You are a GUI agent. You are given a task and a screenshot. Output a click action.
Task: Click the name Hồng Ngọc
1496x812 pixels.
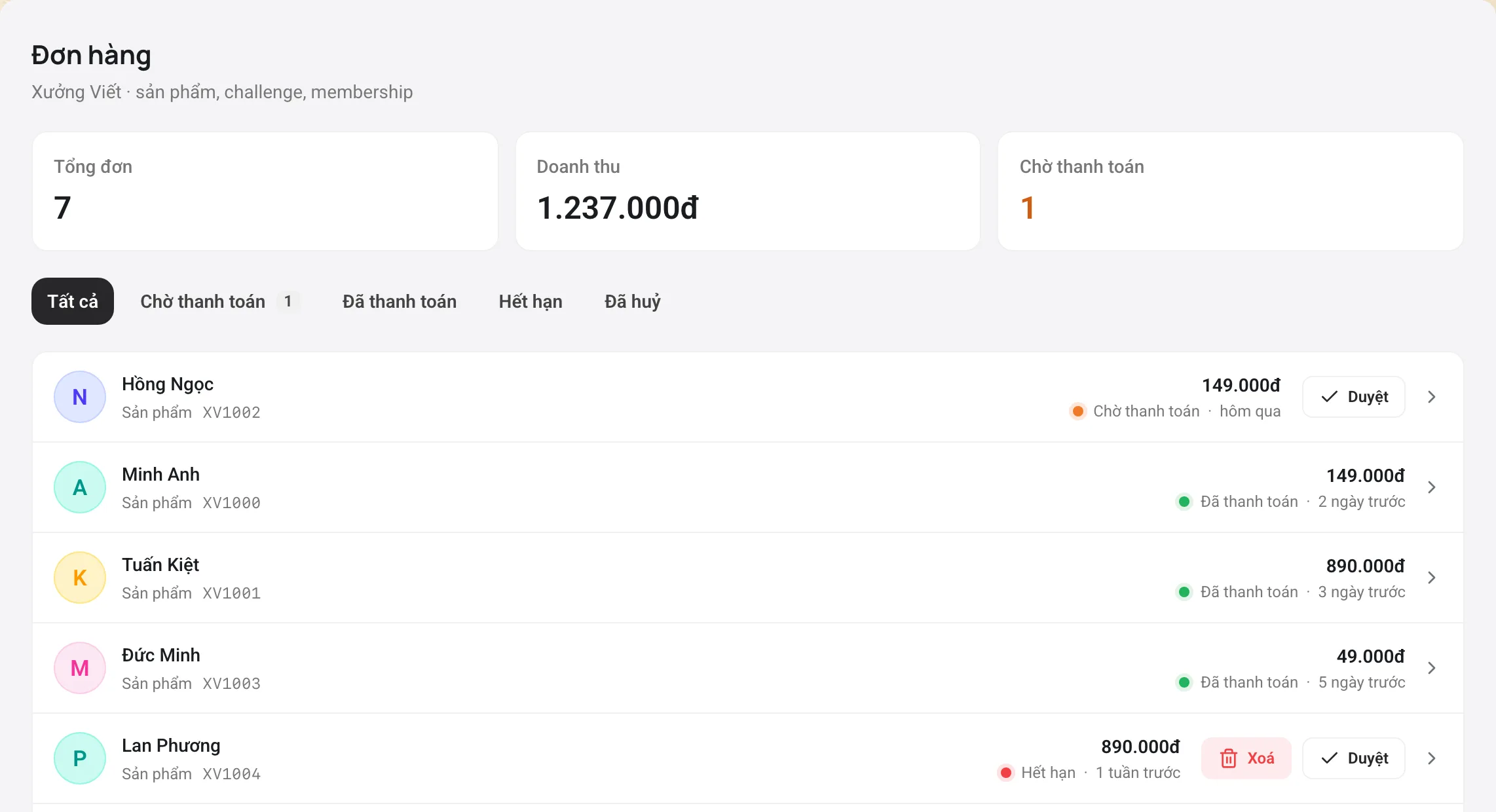tap(168, 384)
